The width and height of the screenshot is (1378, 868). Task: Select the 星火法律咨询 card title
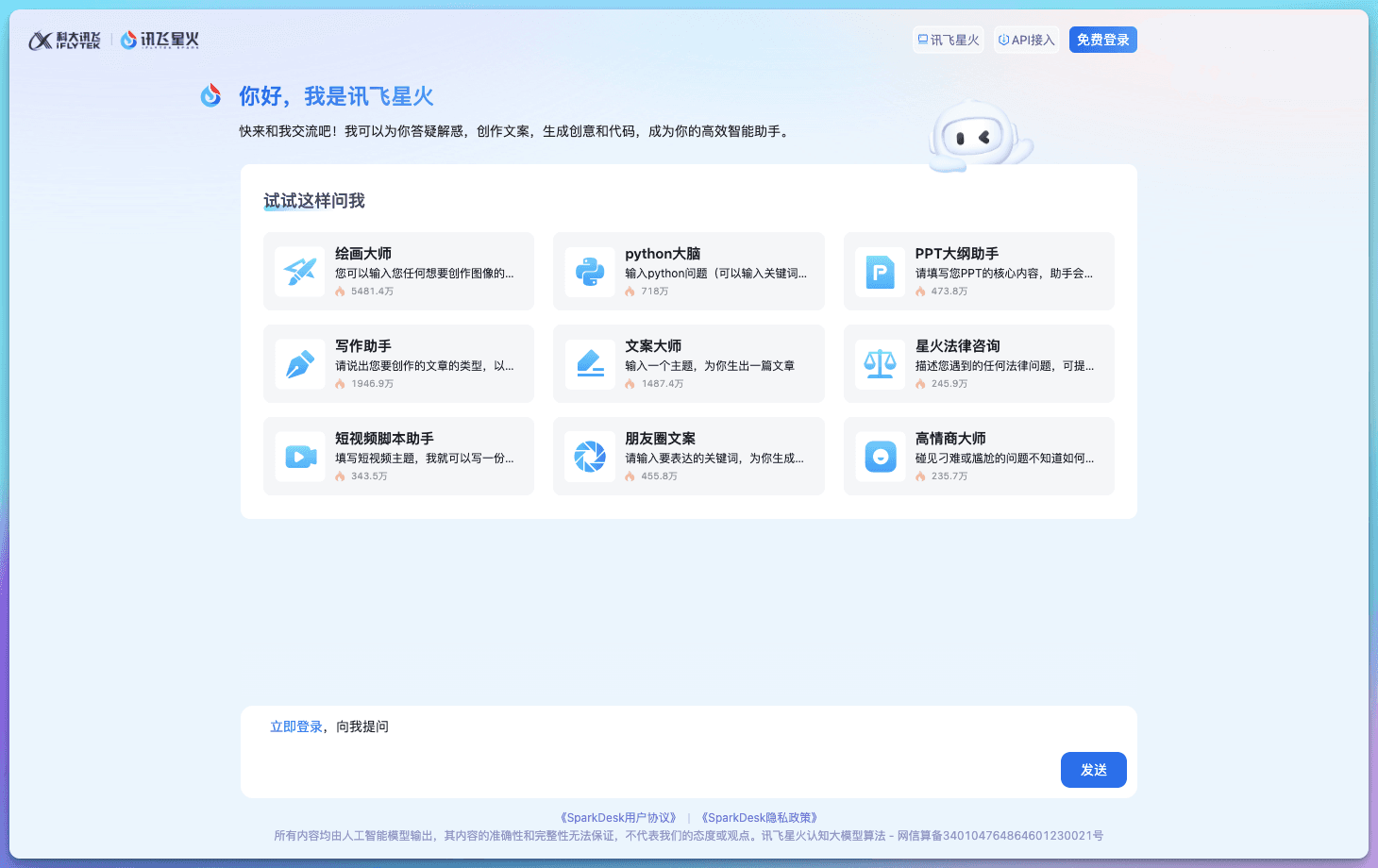[x=958, y=346]
